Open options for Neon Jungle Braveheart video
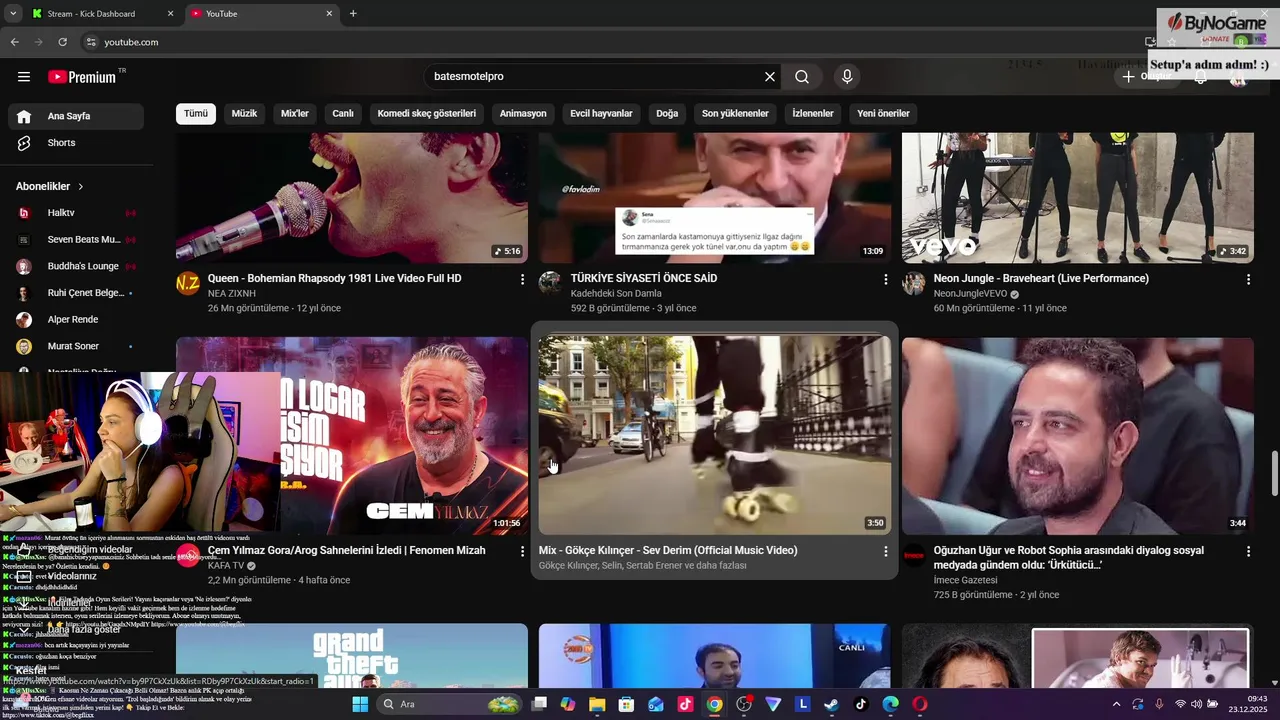 [1248, 280]
